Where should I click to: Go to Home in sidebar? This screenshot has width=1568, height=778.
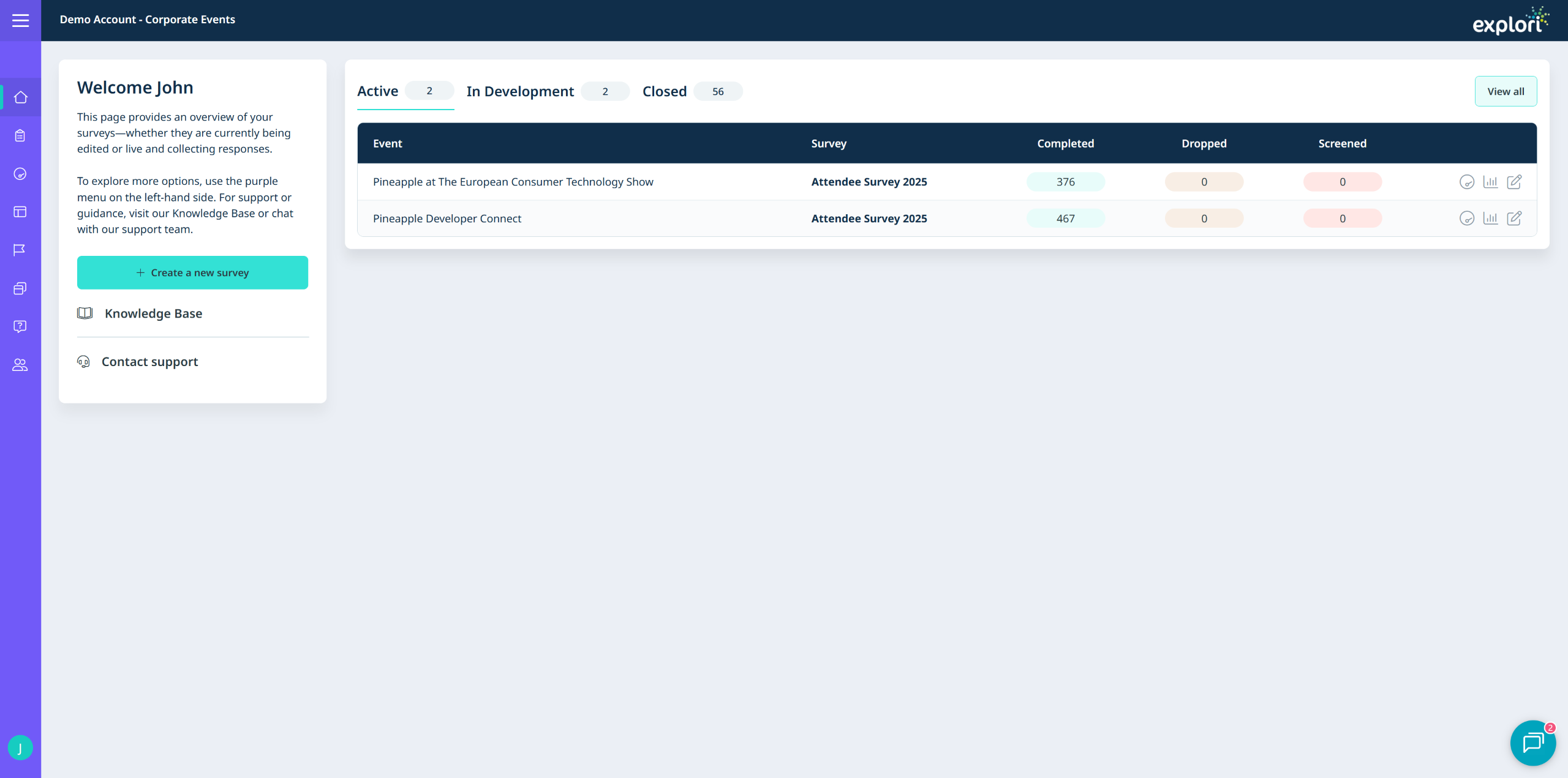(x=20, y=97)
